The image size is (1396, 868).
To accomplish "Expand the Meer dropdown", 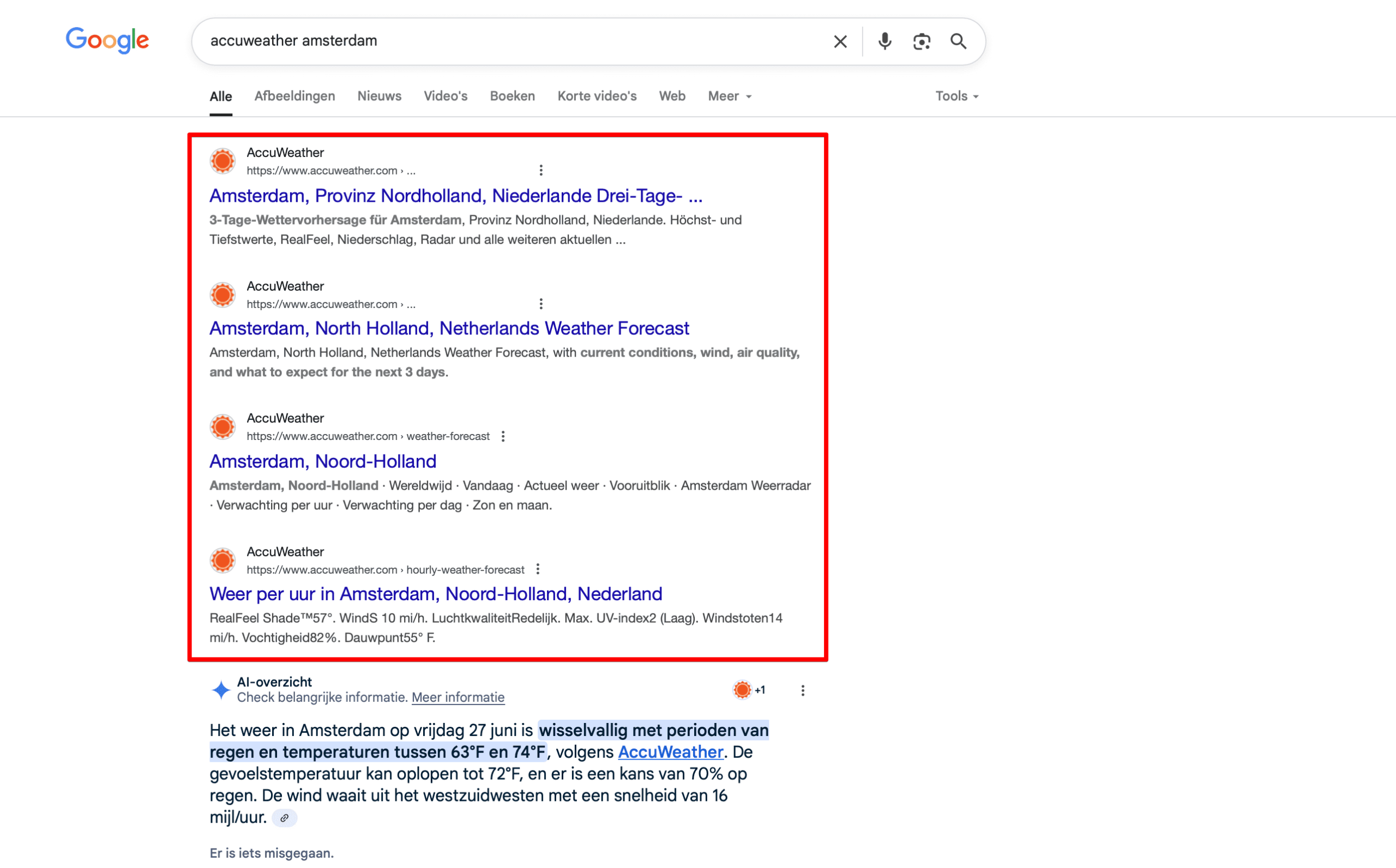I will 730,96.
